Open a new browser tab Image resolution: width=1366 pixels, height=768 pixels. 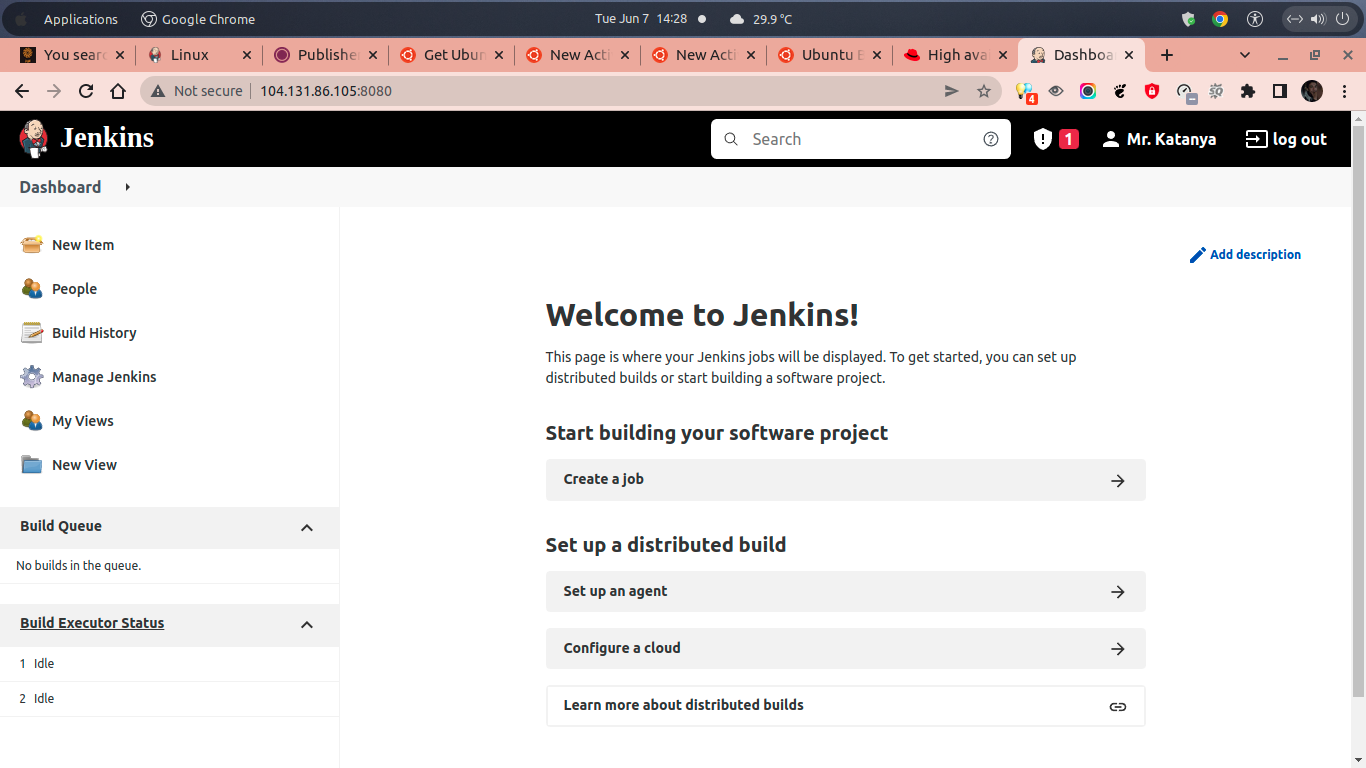click(1167, 55)
